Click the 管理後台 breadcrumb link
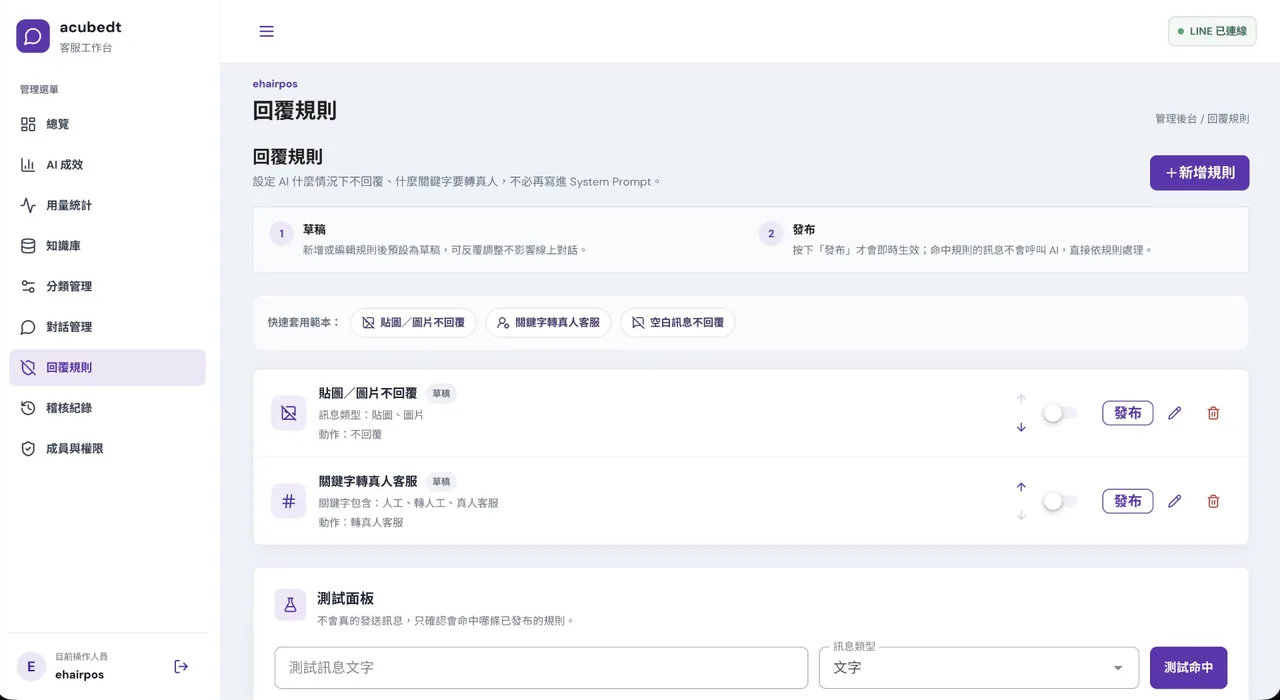 [x=1175, y=118]
